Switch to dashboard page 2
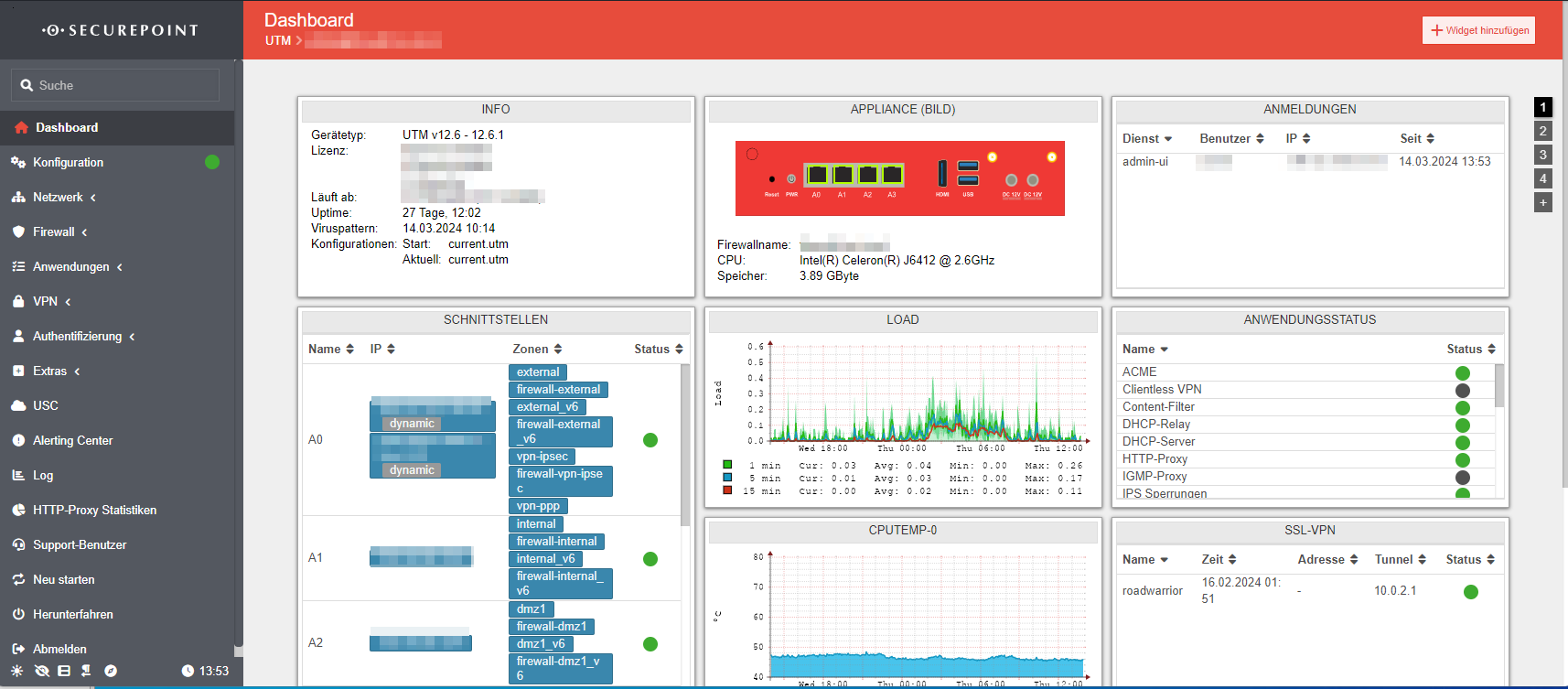The image size is (1568, 689). pos(1542,131)
